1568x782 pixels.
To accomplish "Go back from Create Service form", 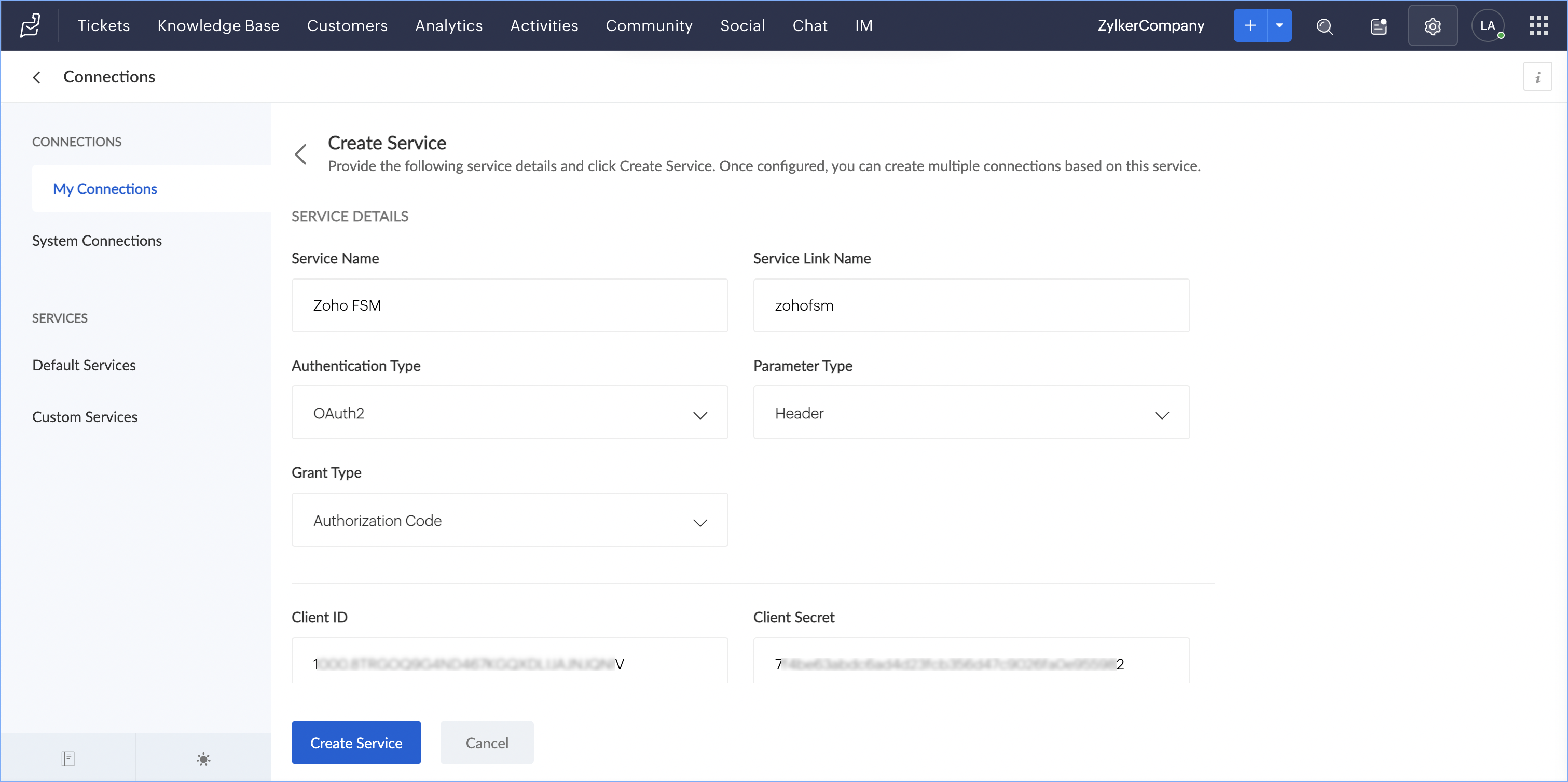I will pos(301,154).
